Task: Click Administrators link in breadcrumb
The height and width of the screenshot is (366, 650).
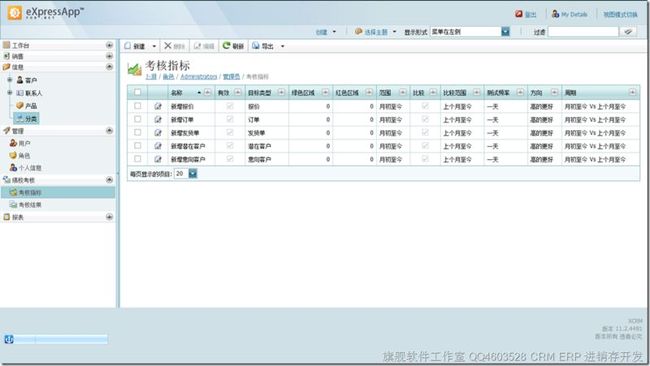Action: [x=199, y=77]
